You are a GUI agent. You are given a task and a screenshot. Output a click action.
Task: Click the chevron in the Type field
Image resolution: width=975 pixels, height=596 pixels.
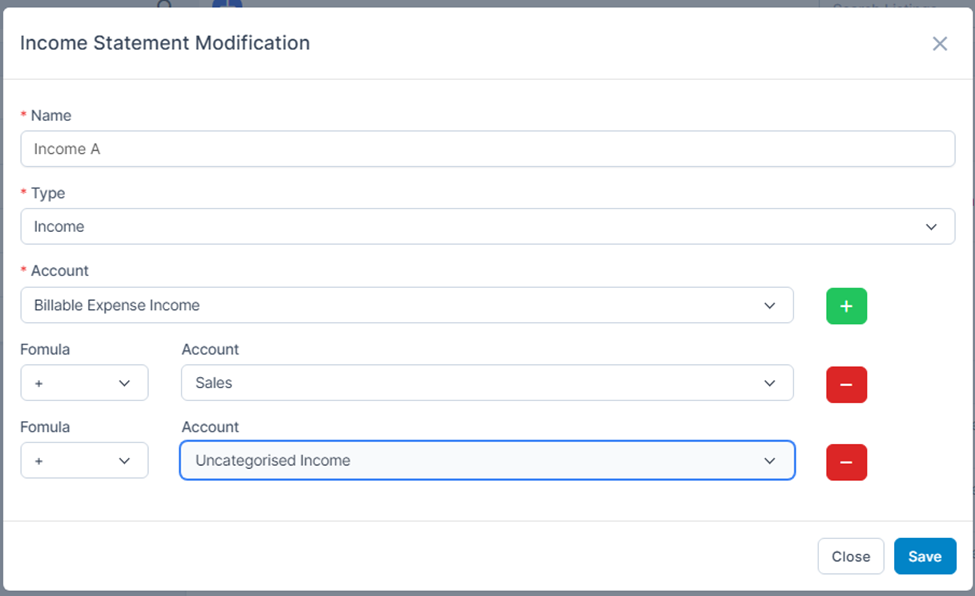(932, 227)
